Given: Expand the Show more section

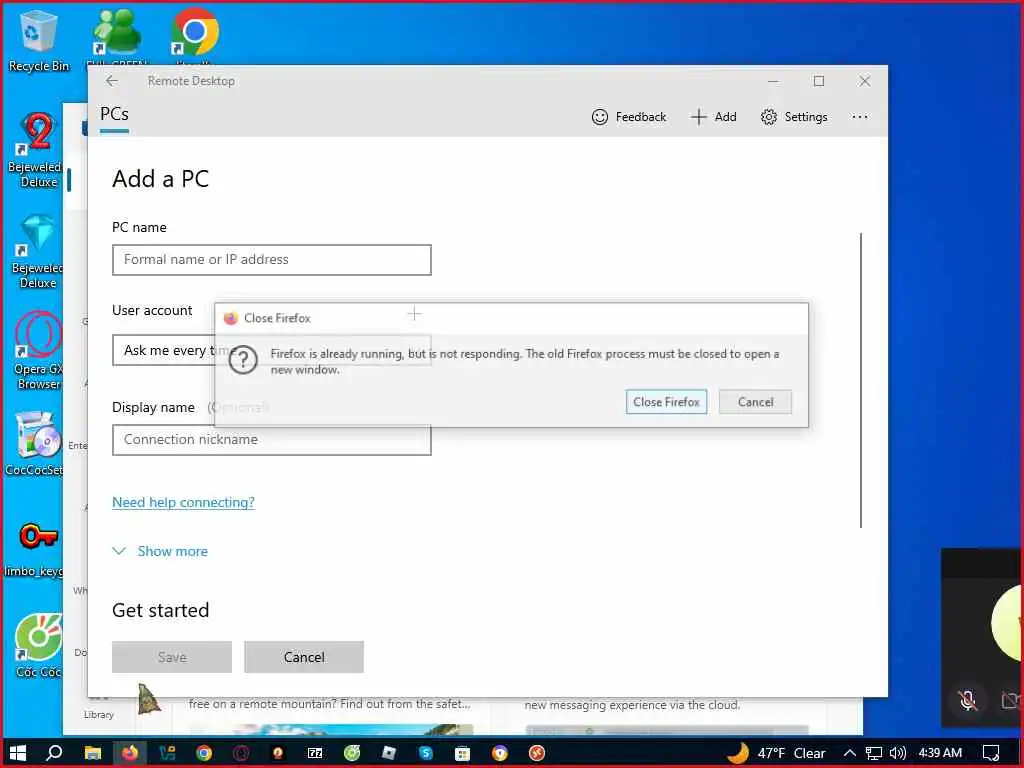Looking at the screenshot, I should tap(160, 551).
